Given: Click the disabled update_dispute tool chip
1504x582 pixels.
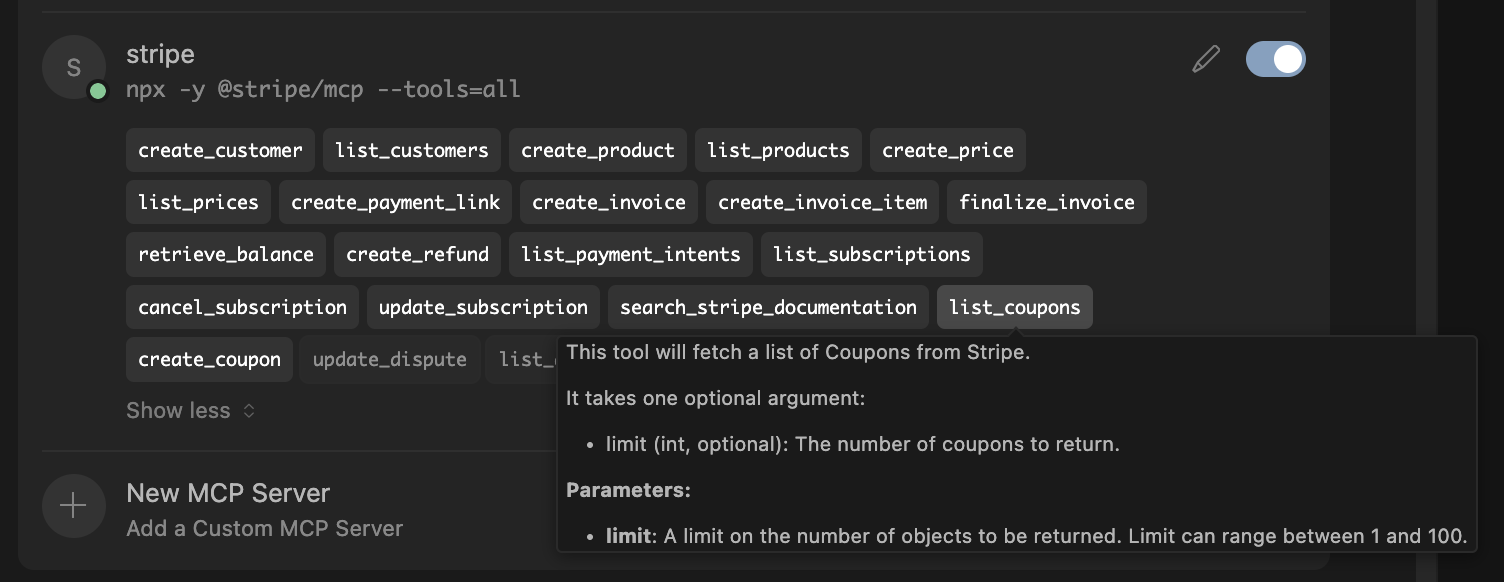Looking at the screenshot, I should coord(389,360).
